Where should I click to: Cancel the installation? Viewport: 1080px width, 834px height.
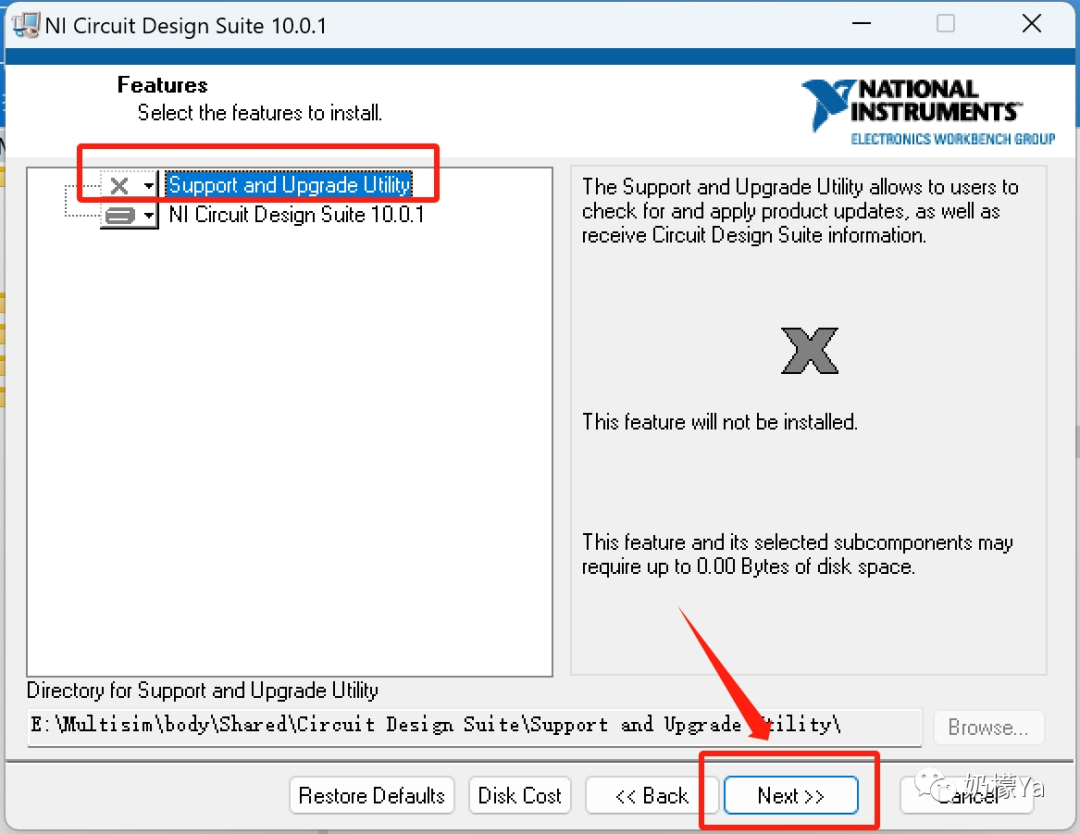(967, 795)
